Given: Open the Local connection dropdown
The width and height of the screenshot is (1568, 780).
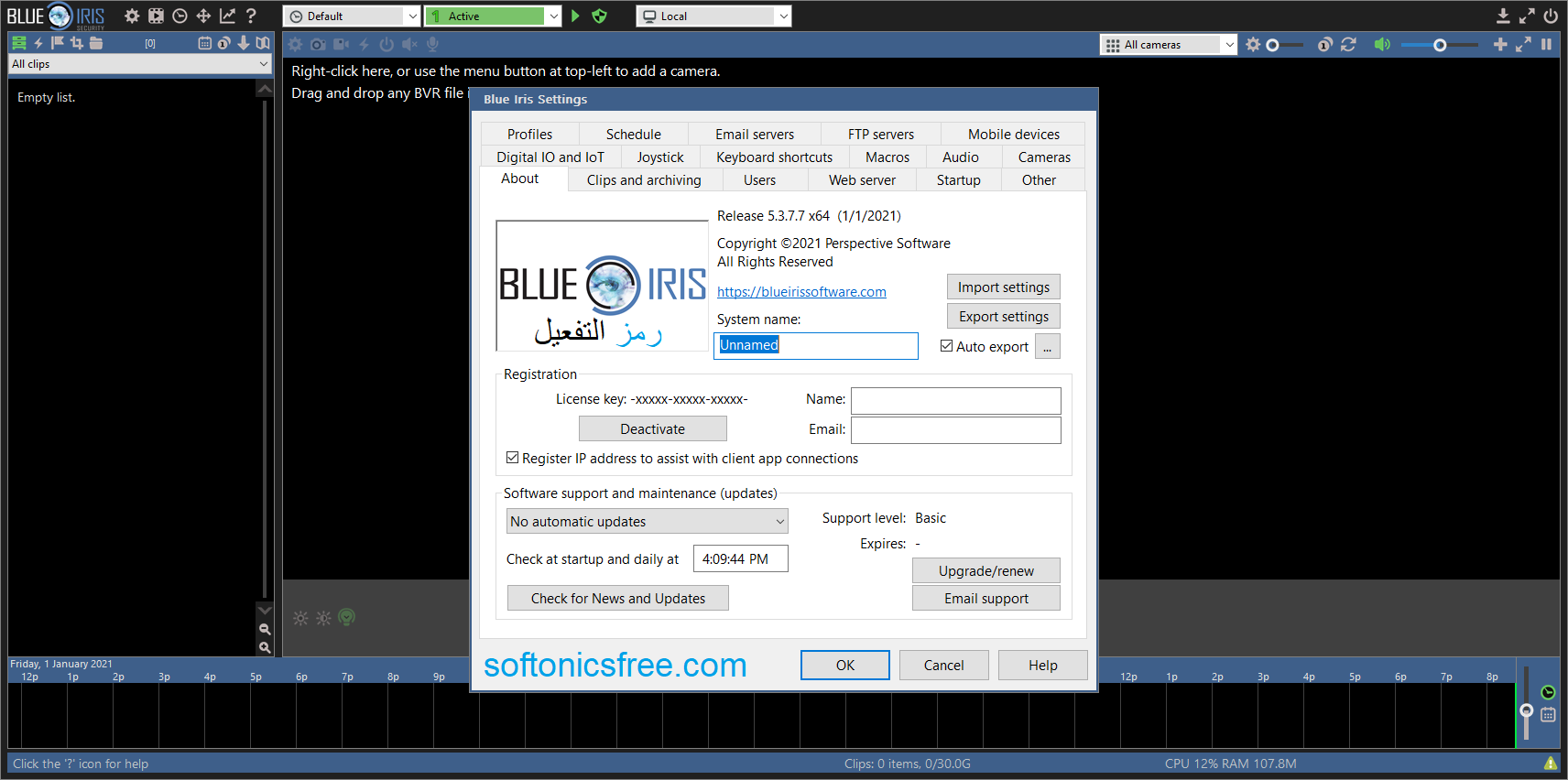Looking at the screenshot, I should [714, 16].
